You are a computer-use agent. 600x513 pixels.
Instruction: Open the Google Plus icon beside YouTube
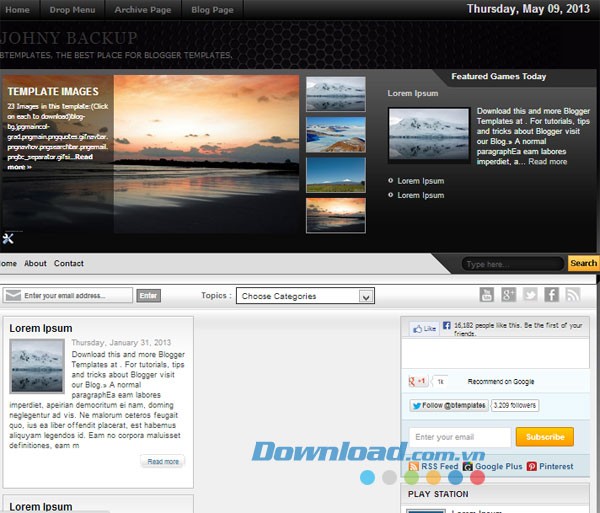[x=509, y=294]
